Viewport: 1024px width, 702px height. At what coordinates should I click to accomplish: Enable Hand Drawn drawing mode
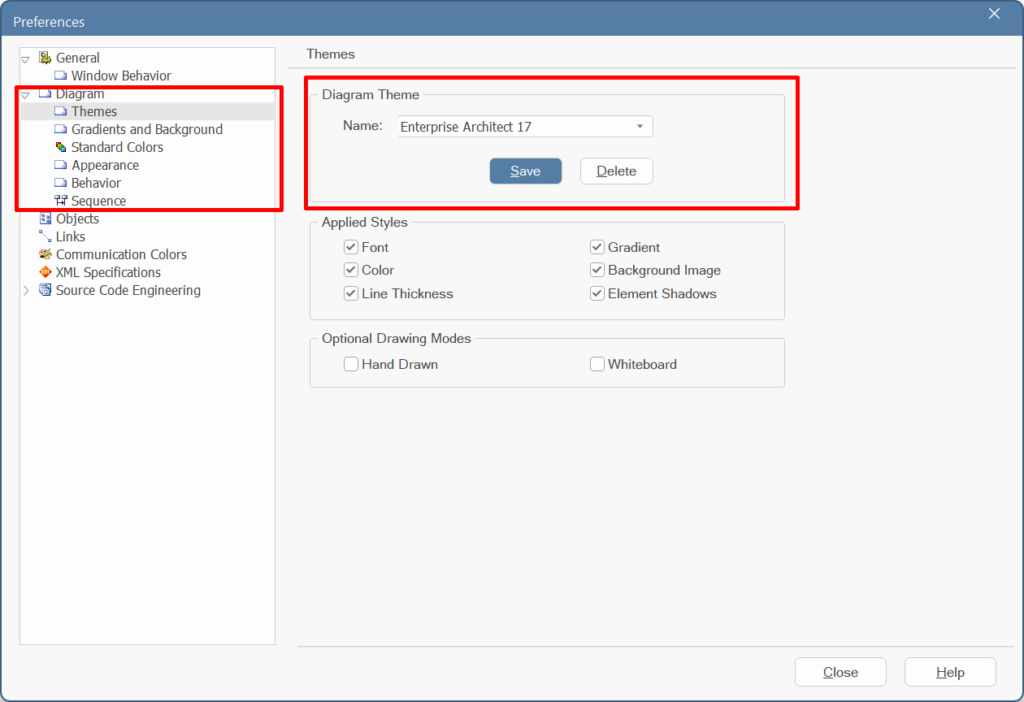(x=351, y=365)
